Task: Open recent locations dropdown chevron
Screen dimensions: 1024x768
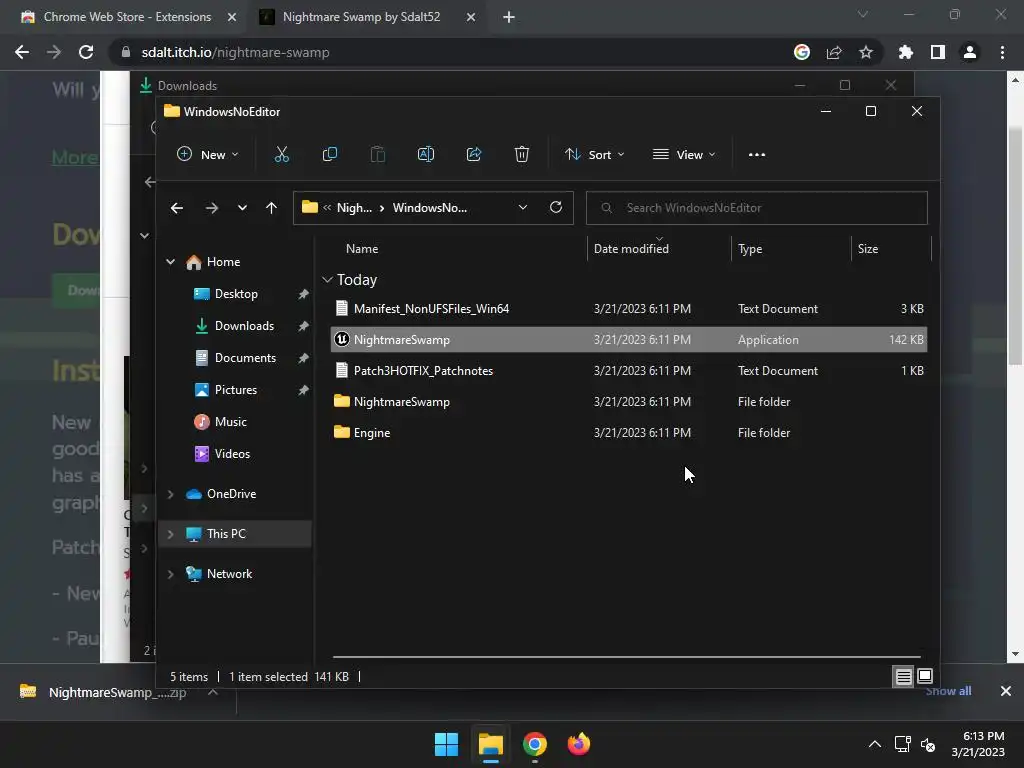Action: (x=242, y=208)
